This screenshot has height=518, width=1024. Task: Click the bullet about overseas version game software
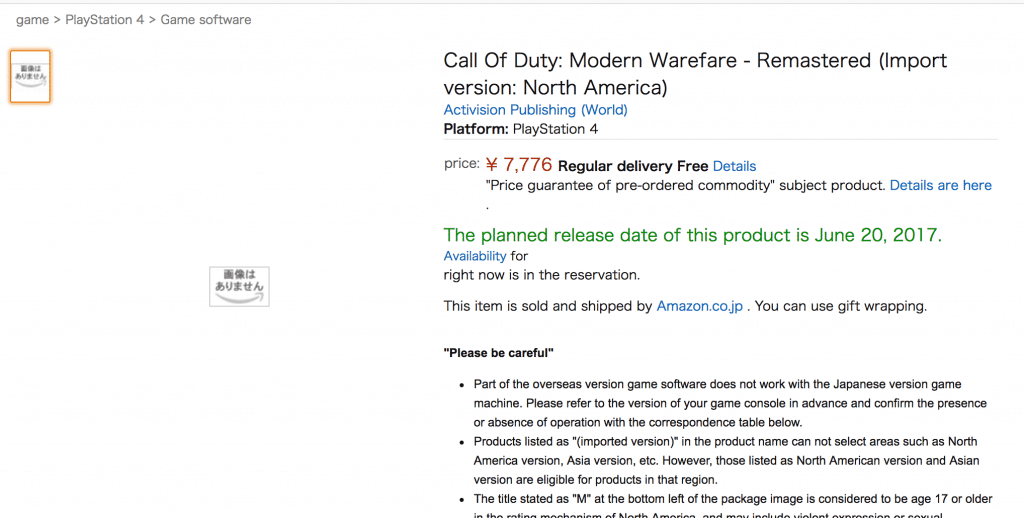pyautogui.click(x=716, y=403)
